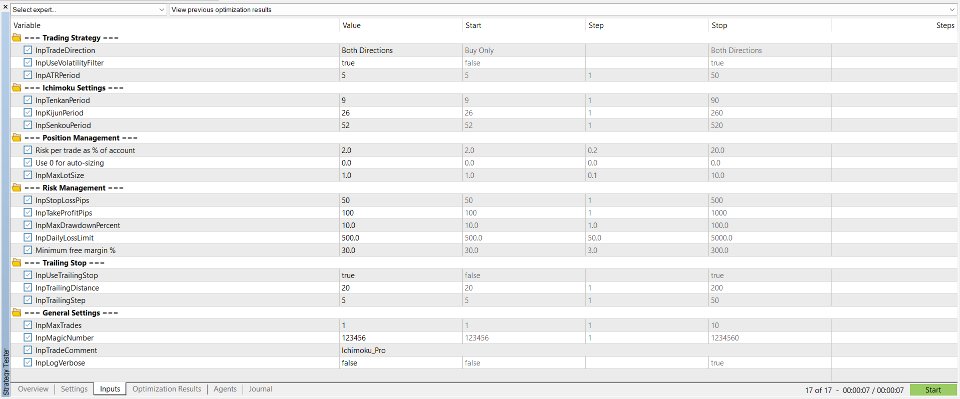Screen dimensions: 960x399
Task: Select the InpTradeComment value Ichimoku_Pro
Action: tap(364, 351)
